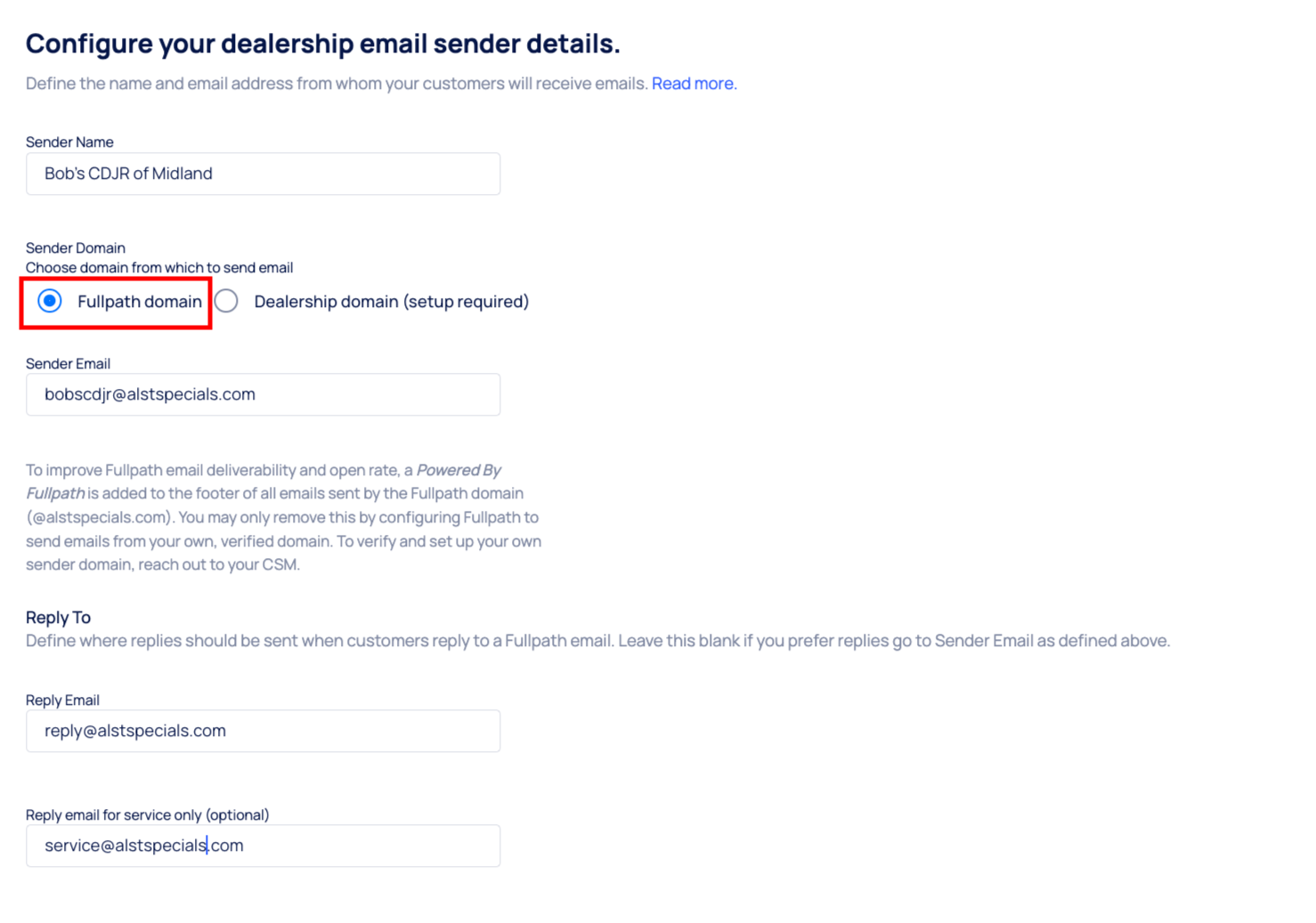
Task: Click "Choose domain from which to send email" text
Action: pos(159,268)
